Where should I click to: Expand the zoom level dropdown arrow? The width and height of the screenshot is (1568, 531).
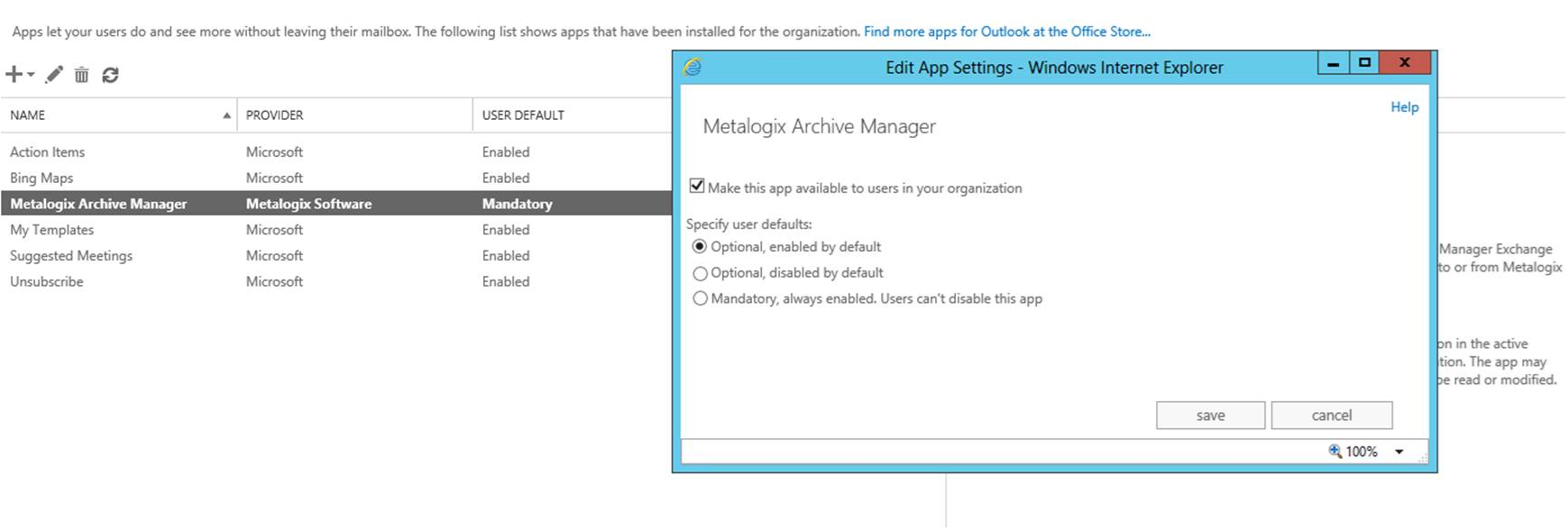point(1399,452)
